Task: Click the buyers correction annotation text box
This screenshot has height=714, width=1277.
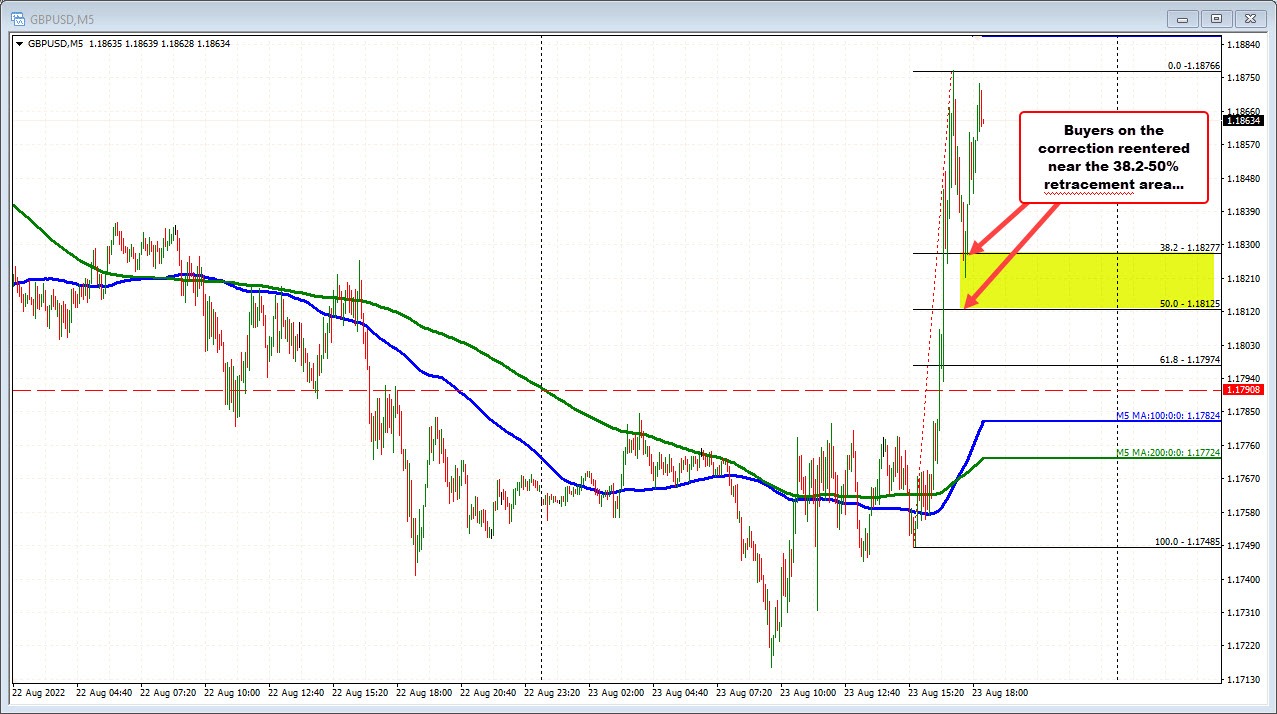Action: coord(1113,157)
